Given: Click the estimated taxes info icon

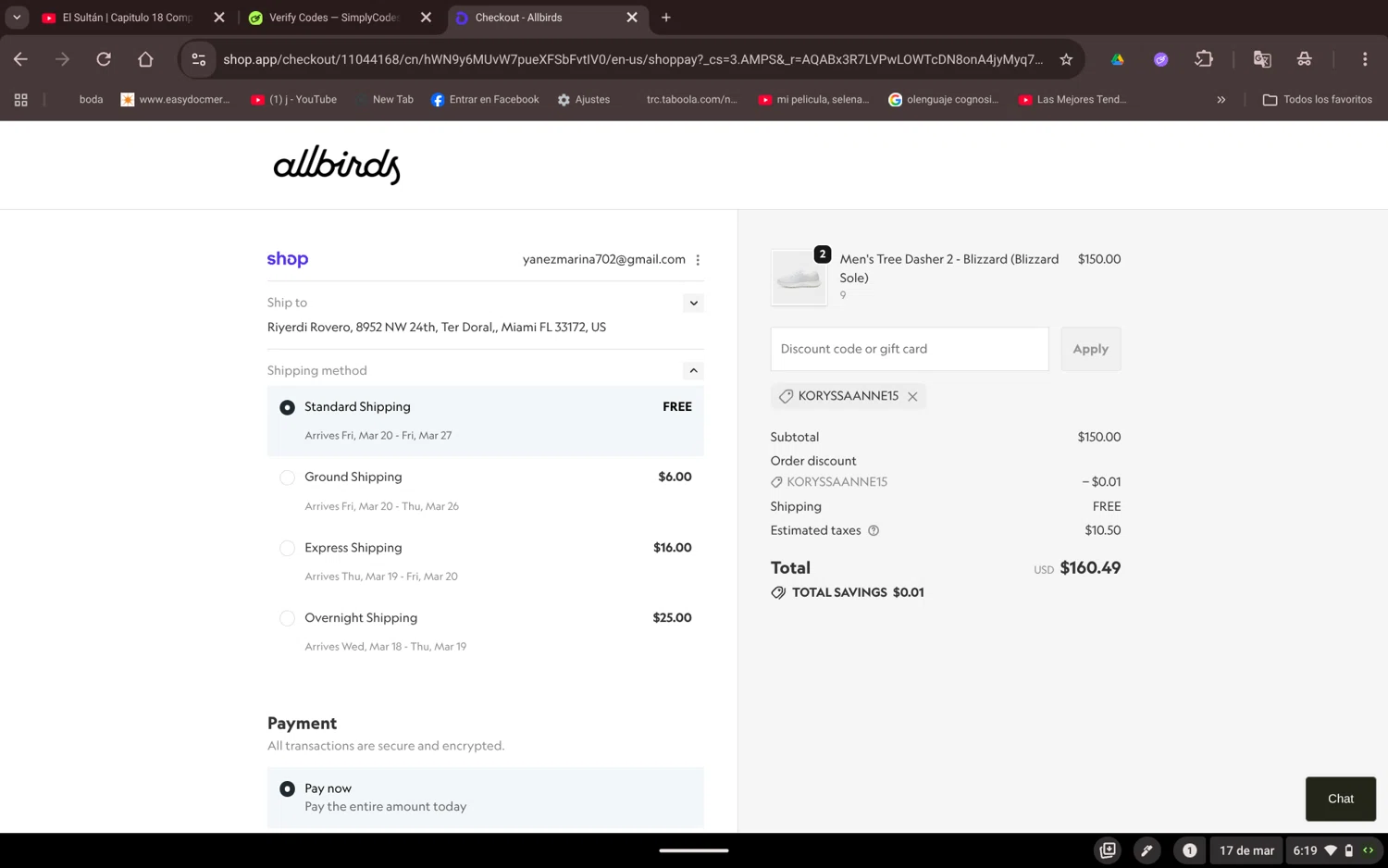Looking at the screenshot, I should pyautogui.click(x=874, y=531).
